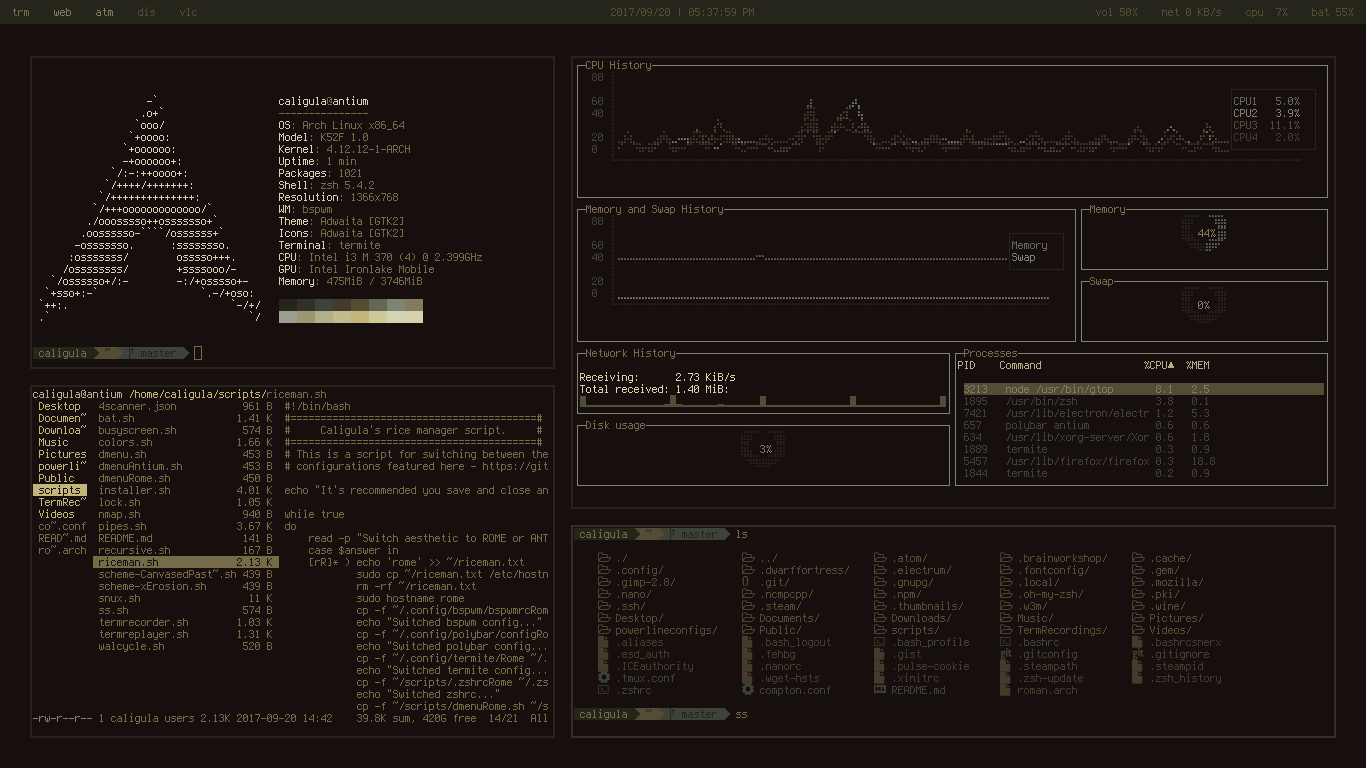This screenshot has height=768, width=1366.
Task: Select the polybar antium process row
Action: coord(1143,425)
